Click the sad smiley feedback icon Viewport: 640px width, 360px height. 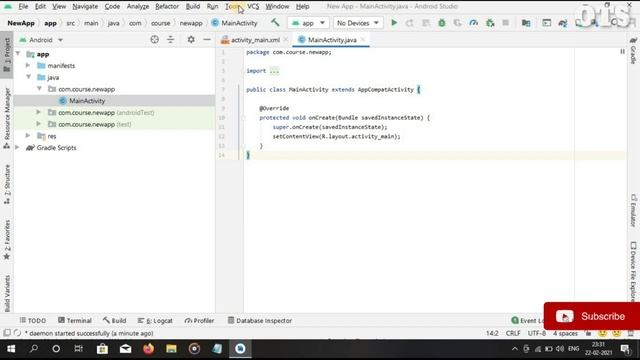pos(616,333)
